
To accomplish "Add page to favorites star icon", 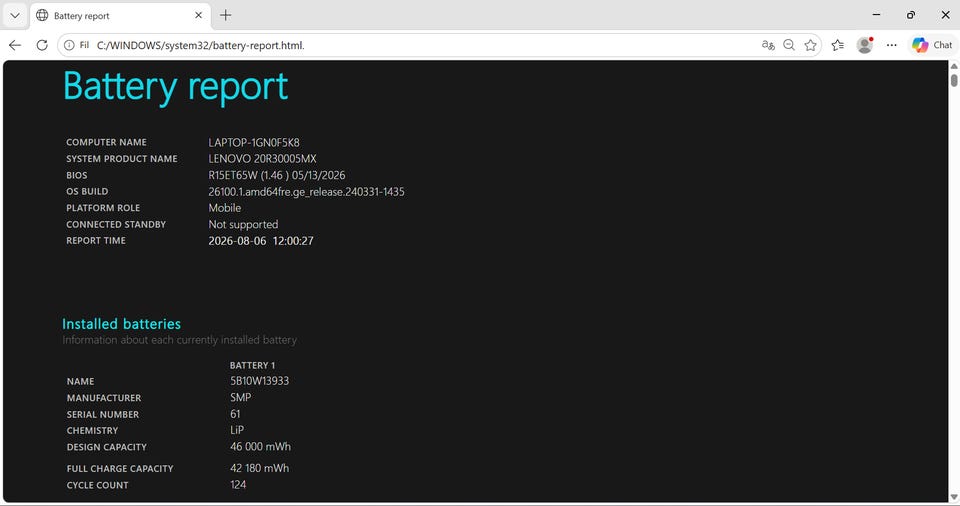I will tap(811, 45).
